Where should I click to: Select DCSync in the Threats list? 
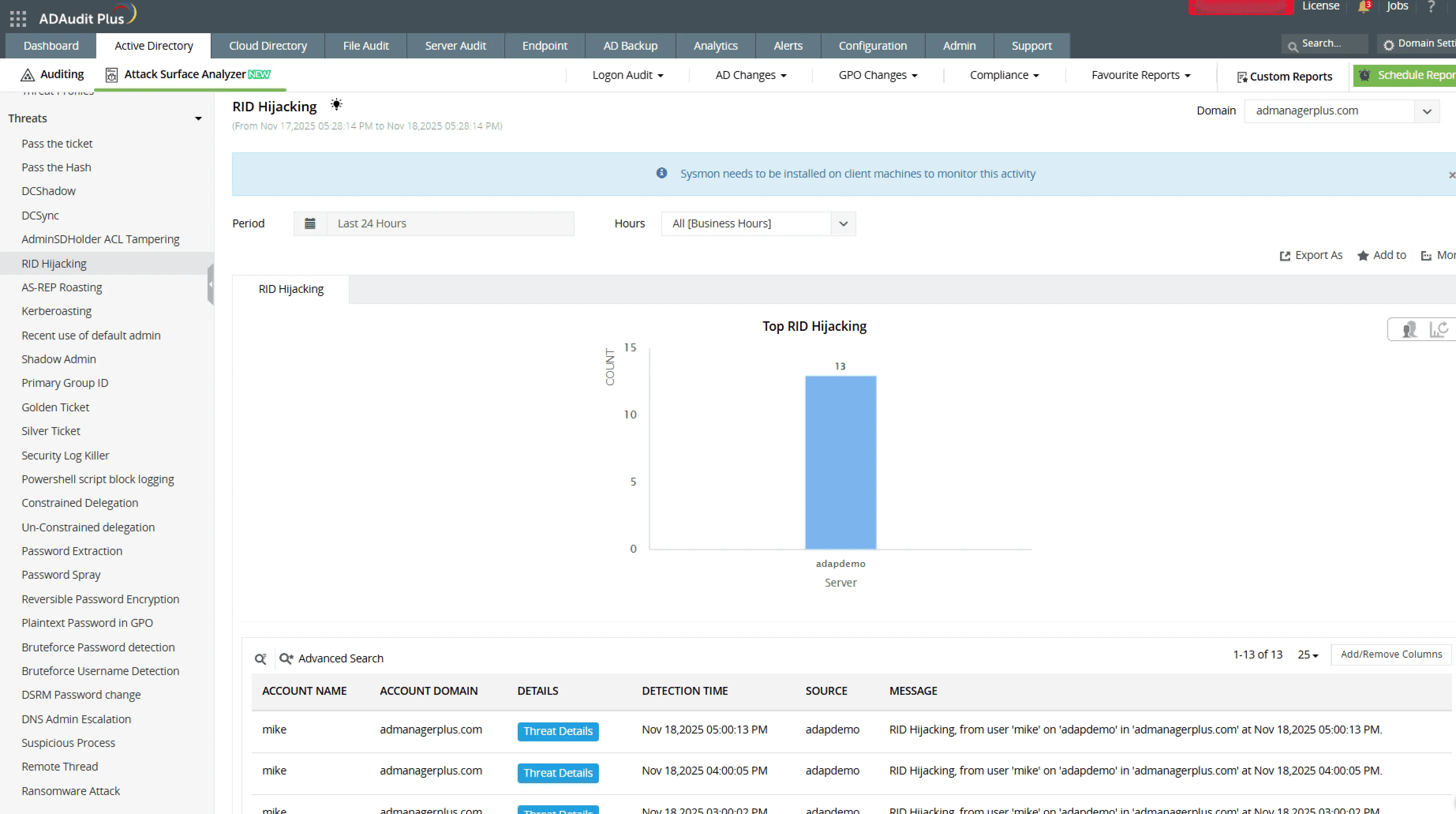tap(40, 216)
